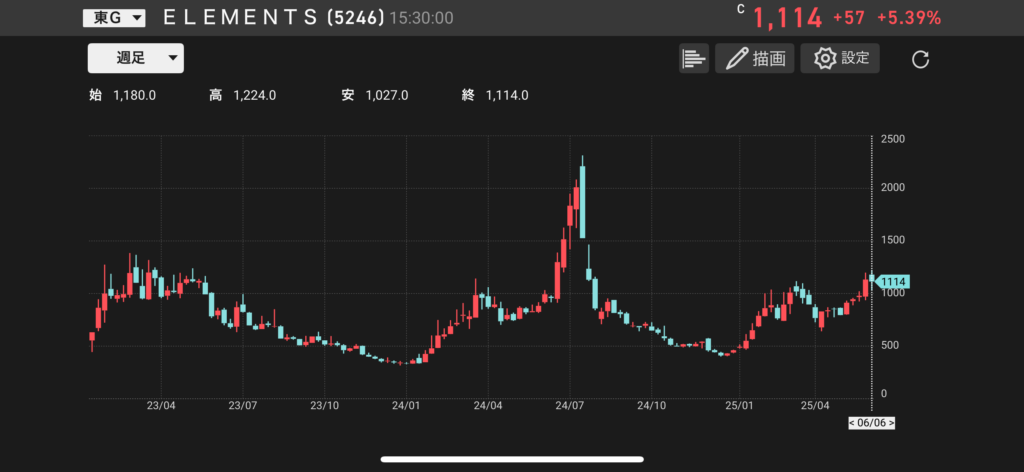The width and height of the screenshot is (1024, 472).
Task: Click the 25/01 date axis label
Action: 739,405
